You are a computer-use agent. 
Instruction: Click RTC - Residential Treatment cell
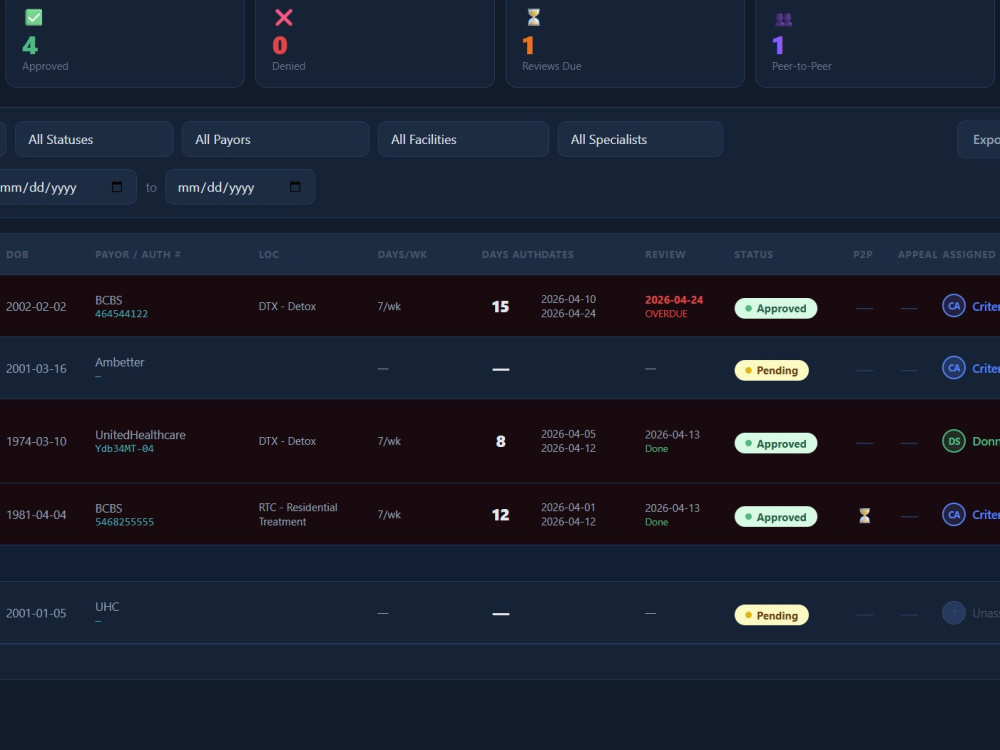pyautogui.click(x=298, y=514)
